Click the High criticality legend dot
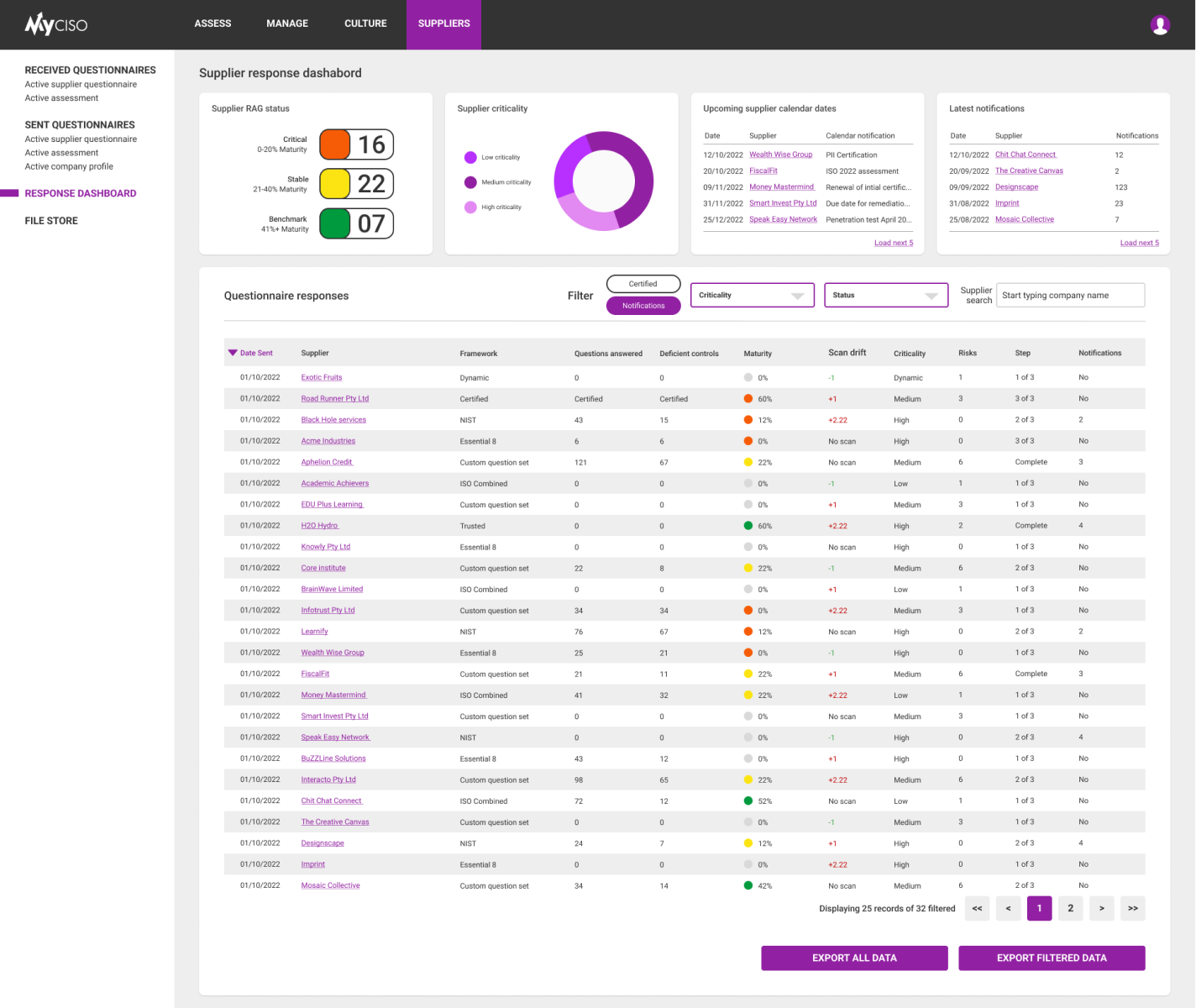 pyautogui.click(x=470, y=207)
